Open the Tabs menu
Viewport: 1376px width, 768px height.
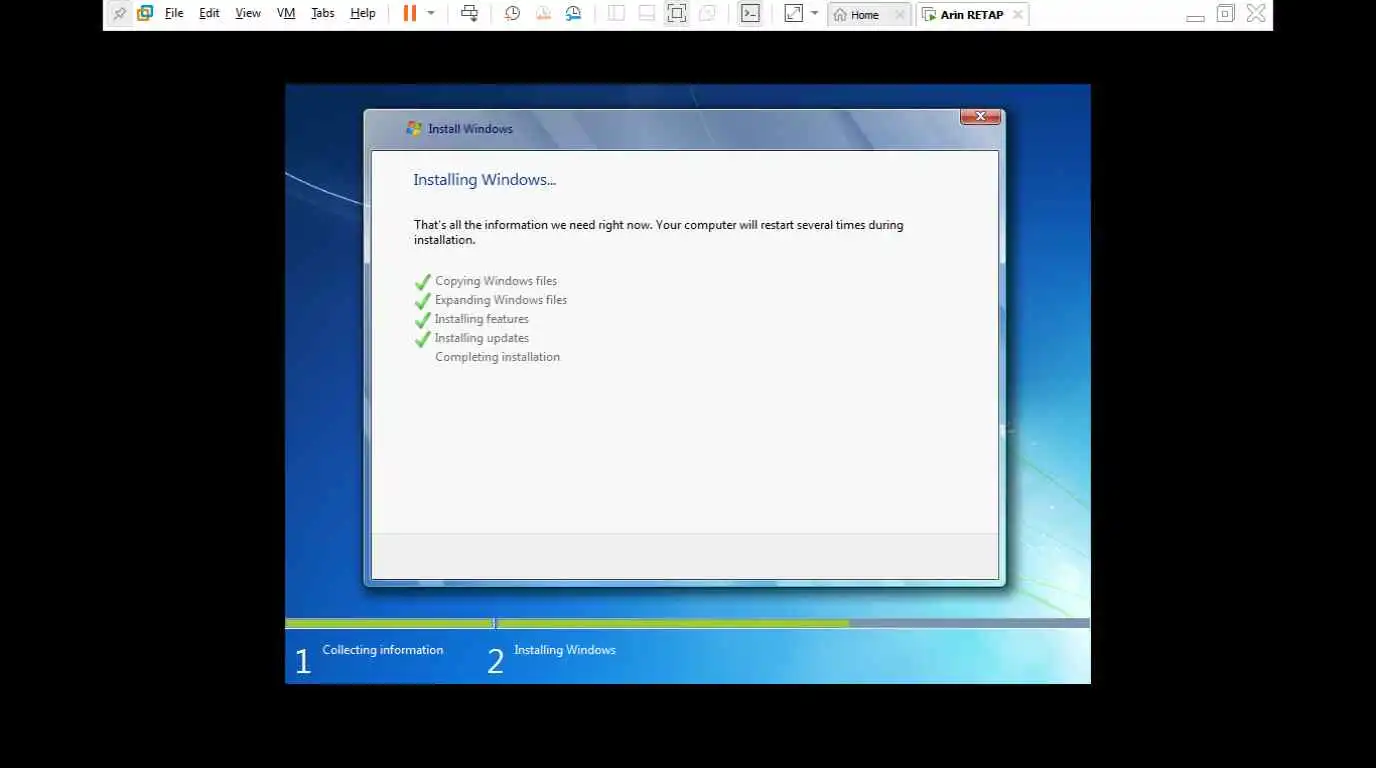click(x=322, y=14)
